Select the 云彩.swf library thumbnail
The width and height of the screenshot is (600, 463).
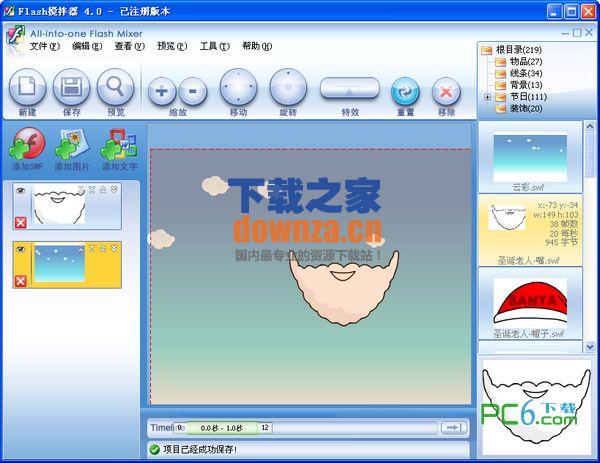(530, 158)
